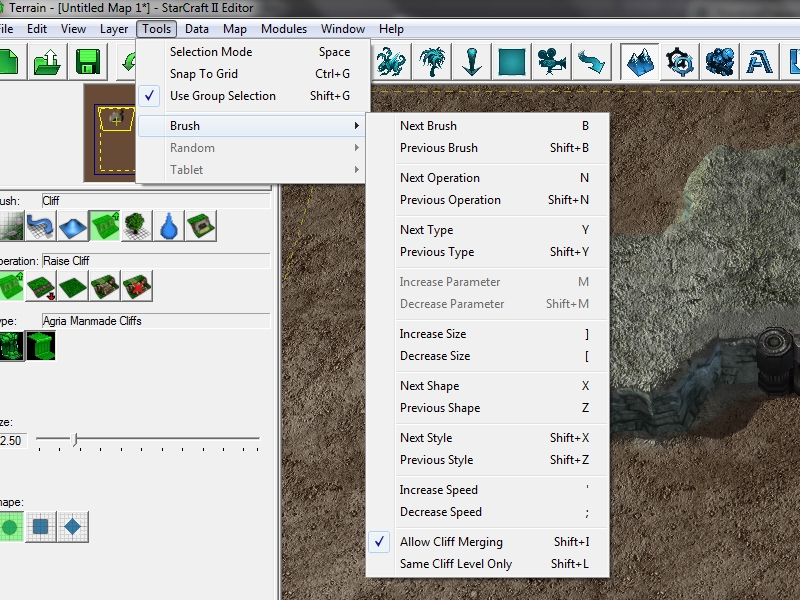Select the Foliage tree brush icon

click(x=137, y=226)
